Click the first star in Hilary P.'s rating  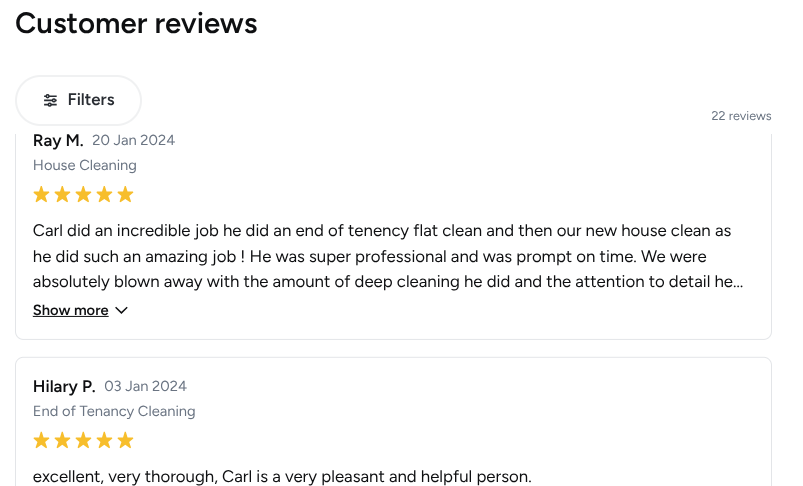pyautogui.click(x=41, y=440)
